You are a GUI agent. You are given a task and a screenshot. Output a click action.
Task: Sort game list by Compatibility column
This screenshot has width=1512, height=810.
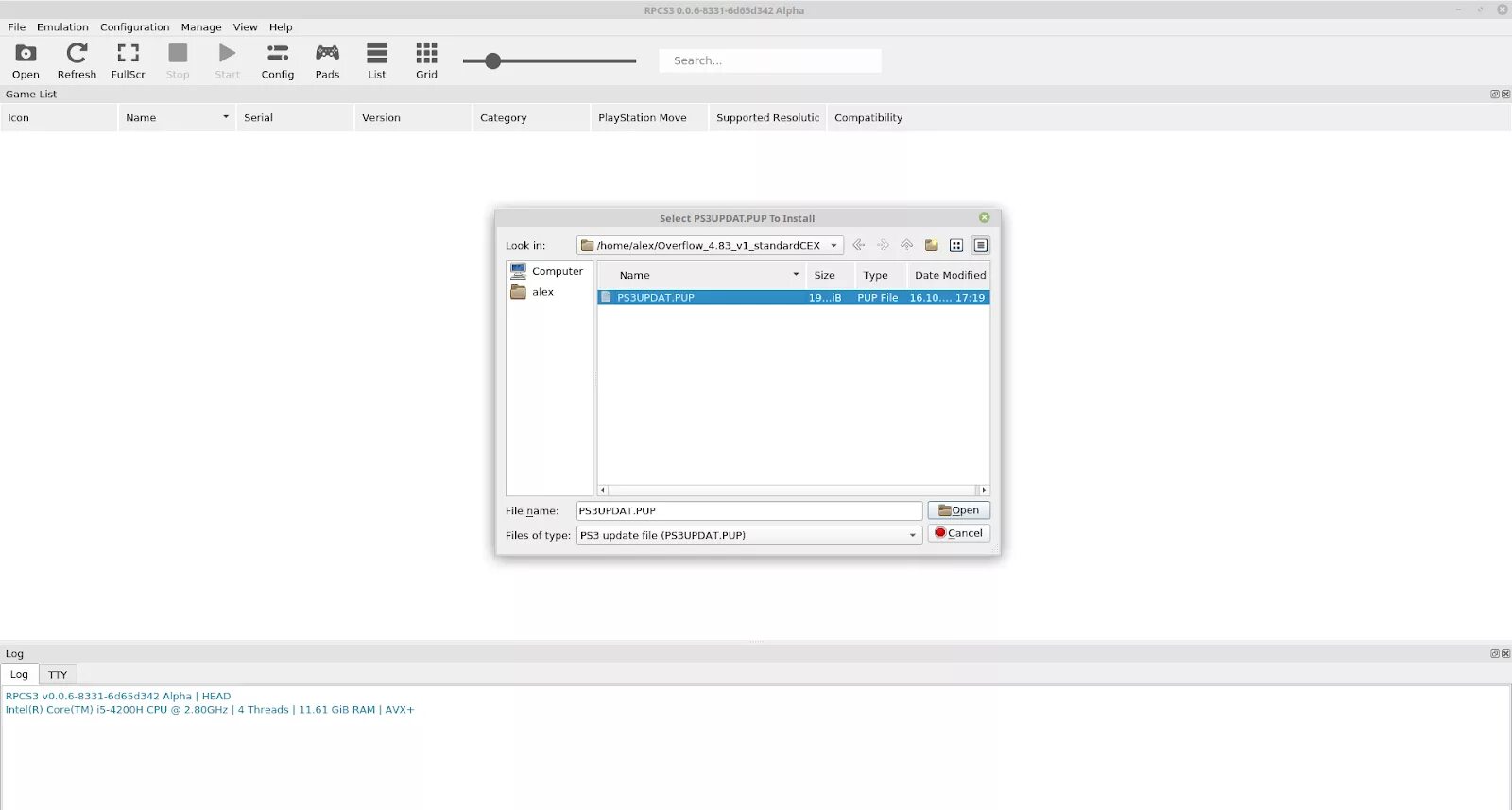[x=868, y=118]
